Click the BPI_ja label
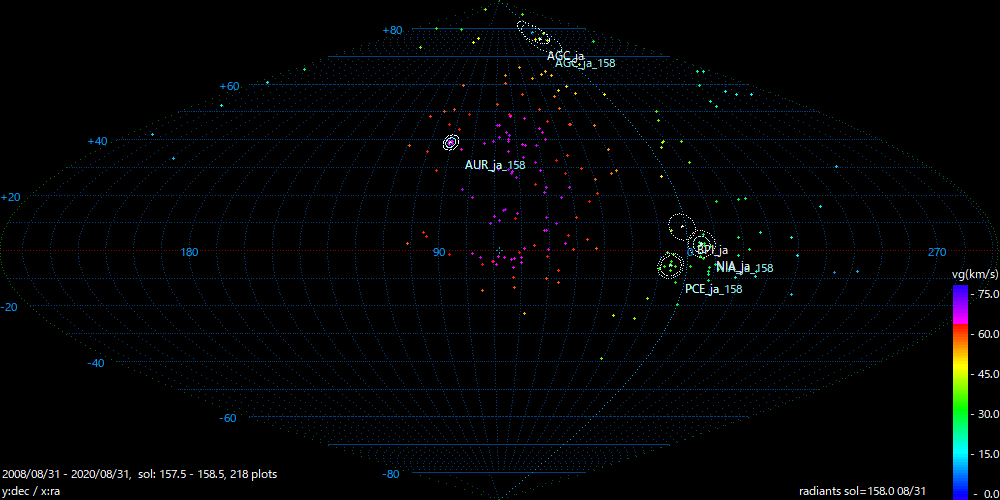This screenshot has width=1000, height=500. [713, 250]
